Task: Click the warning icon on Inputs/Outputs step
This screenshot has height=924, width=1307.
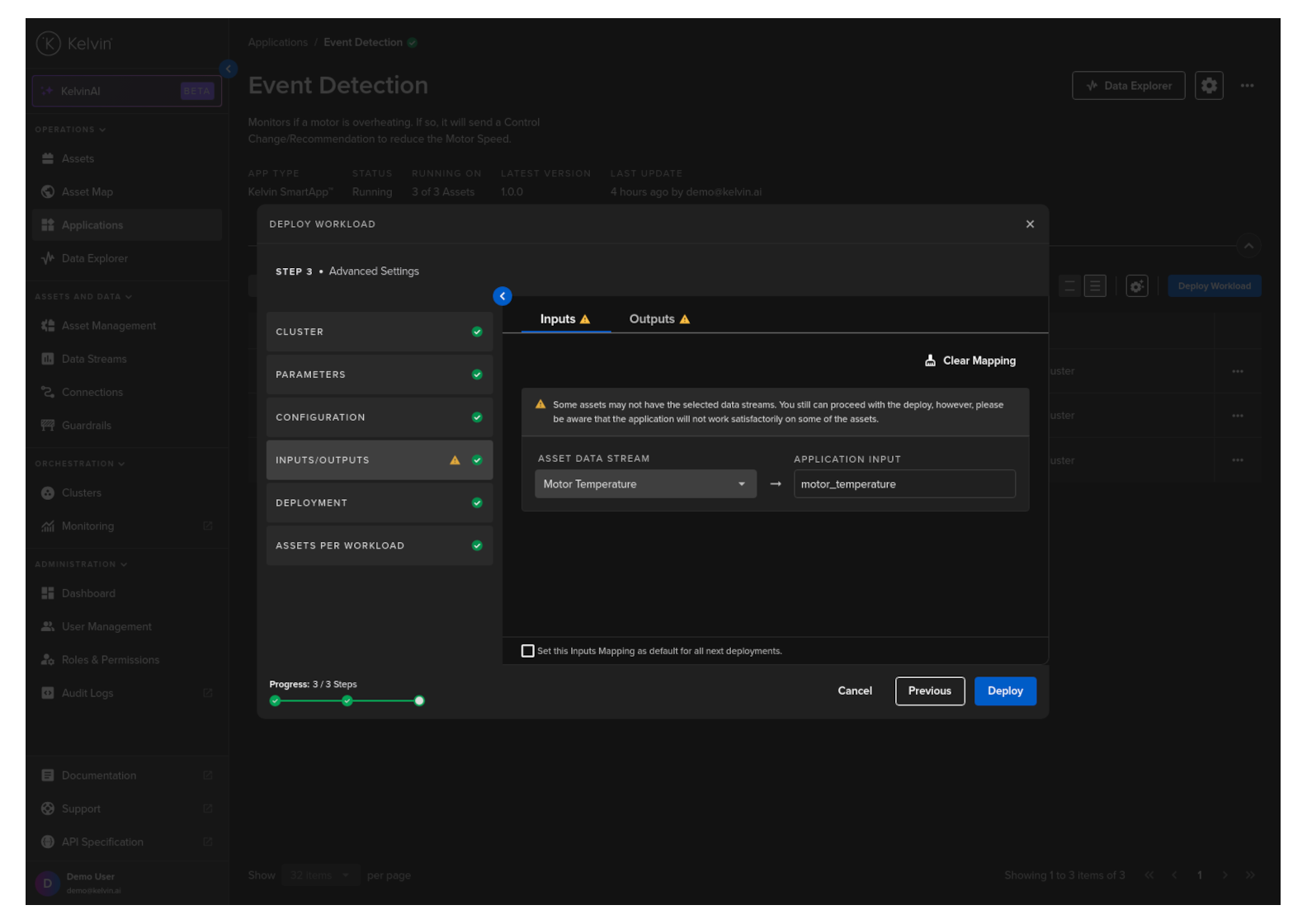Action: [x=455, y=460]
